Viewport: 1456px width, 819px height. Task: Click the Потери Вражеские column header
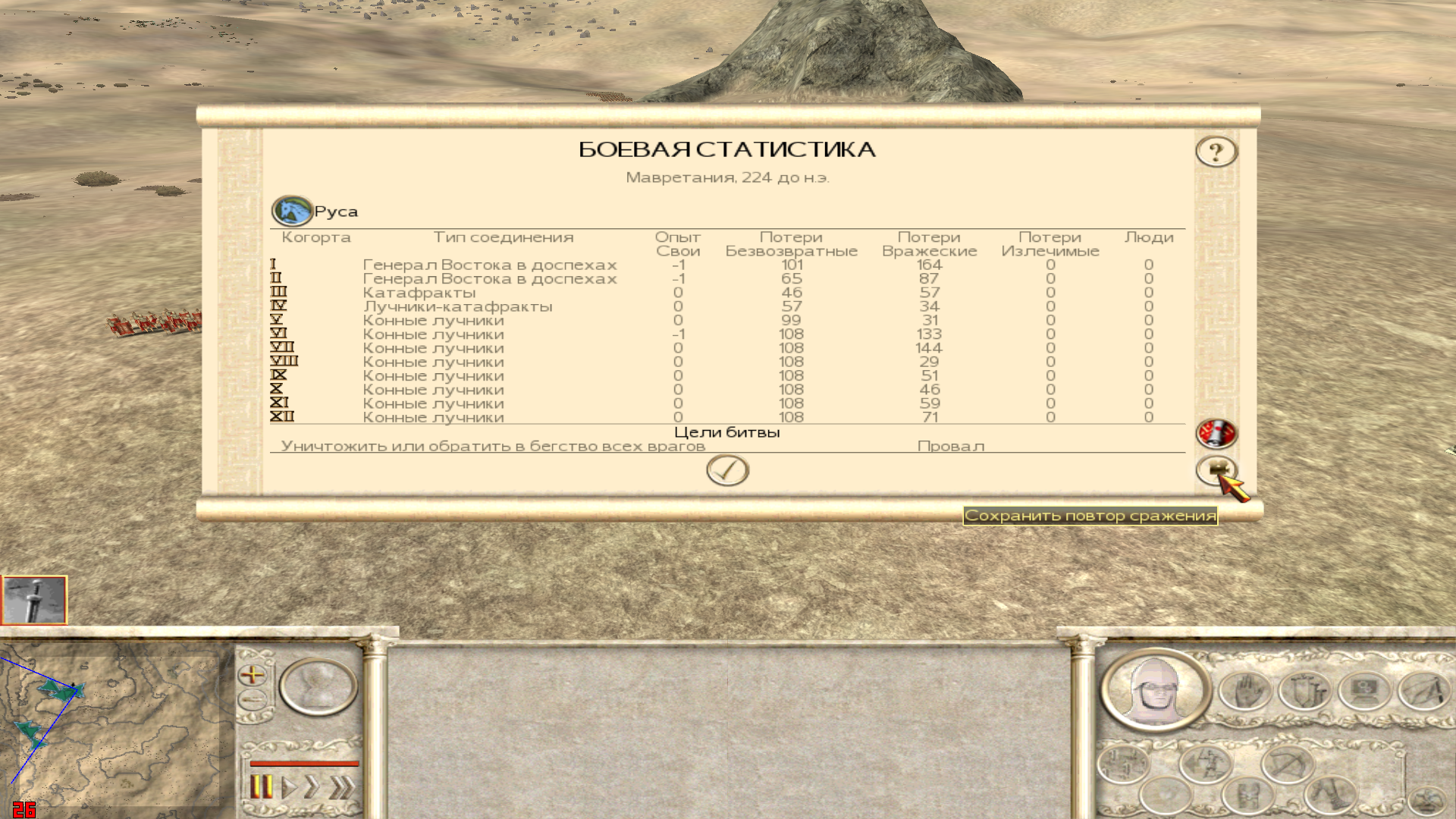(x=929, y=244)
